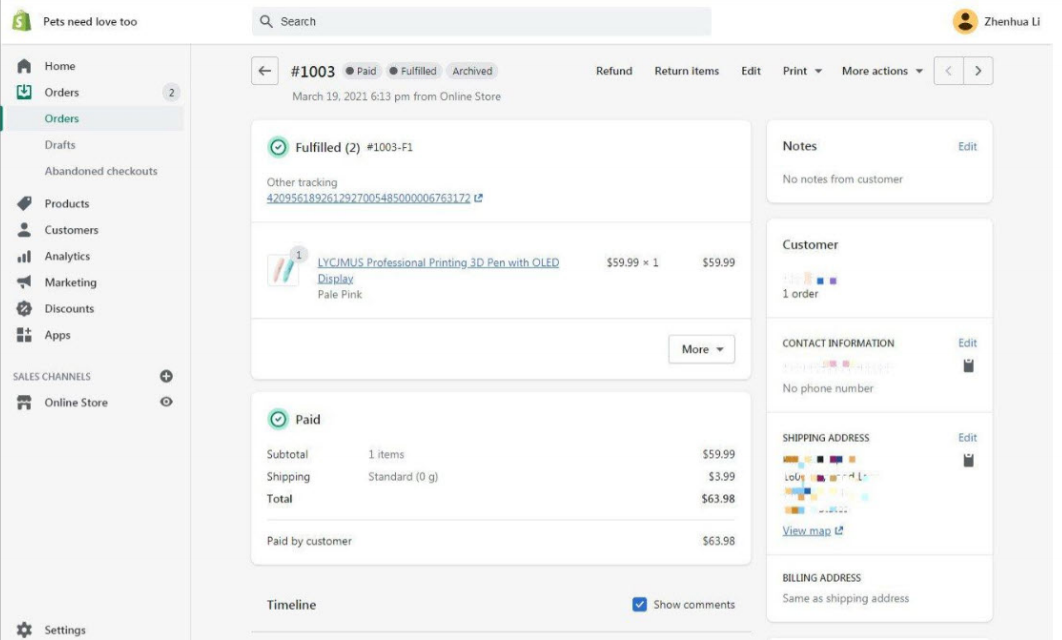The height and width of the screenshot is (640, 1062).
Task: Open Products in the sidebar
Action: pos(66,204)
